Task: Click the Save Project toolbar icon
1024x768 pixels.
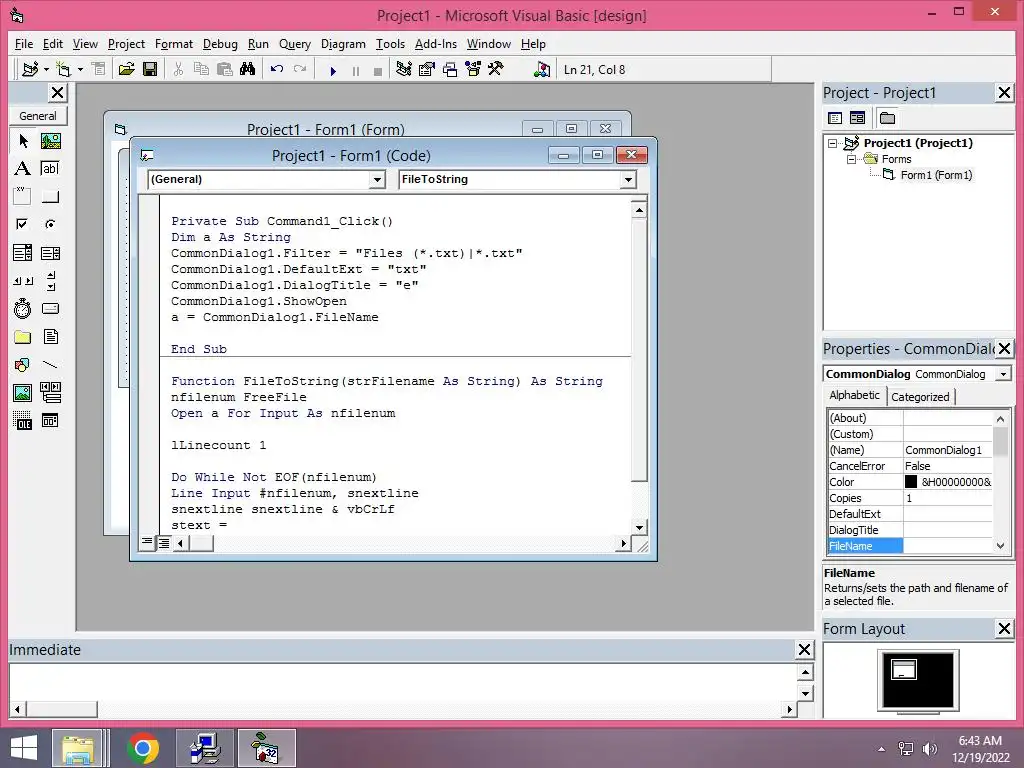Action: click(150, 69)
